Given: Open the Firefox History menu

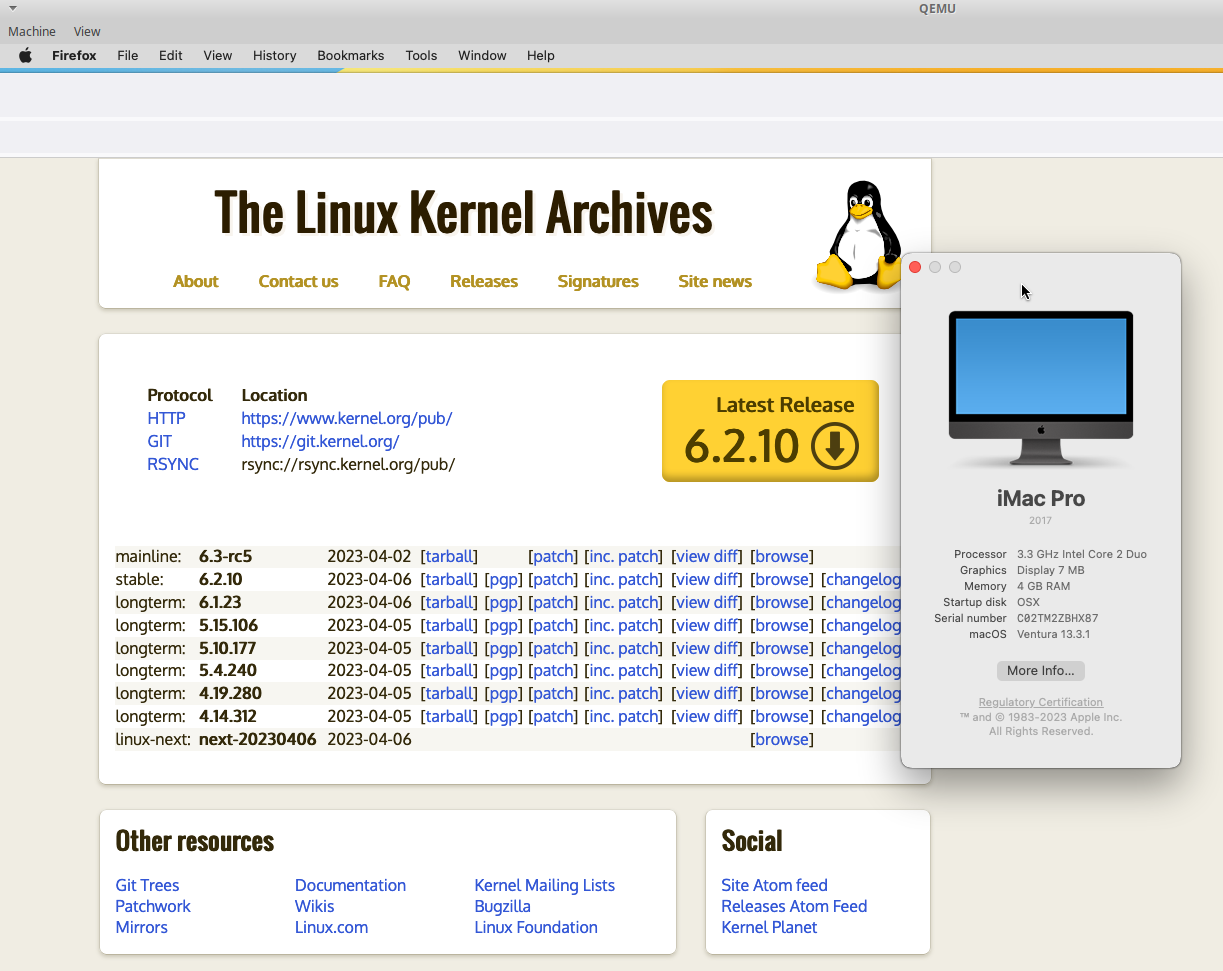Looking at the screenshot, I should click(x=274, y=56).
